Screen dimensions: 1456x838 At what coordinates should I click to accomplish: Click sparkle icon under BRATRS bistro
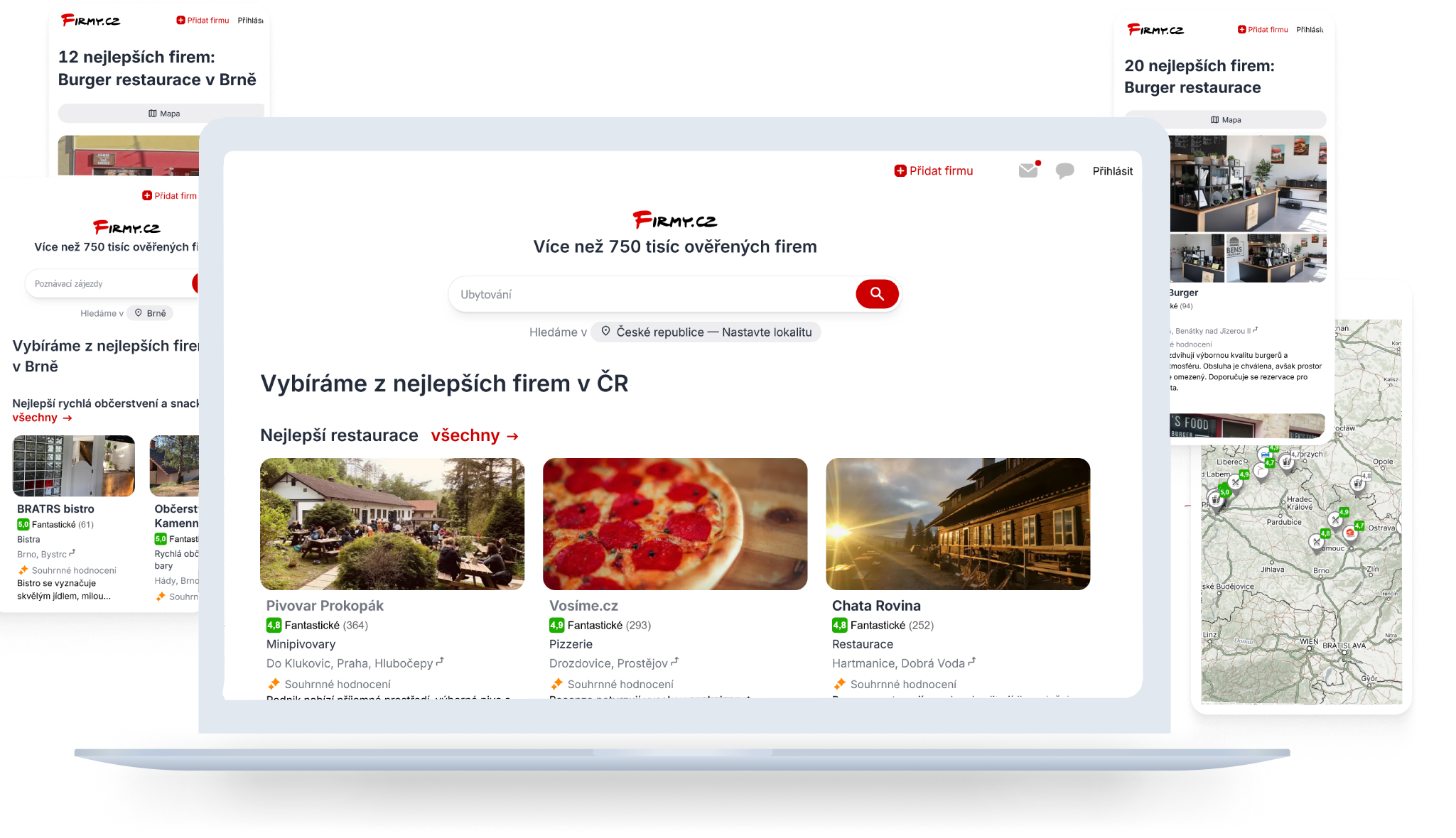pyautogui.click(x=23, y=570)
